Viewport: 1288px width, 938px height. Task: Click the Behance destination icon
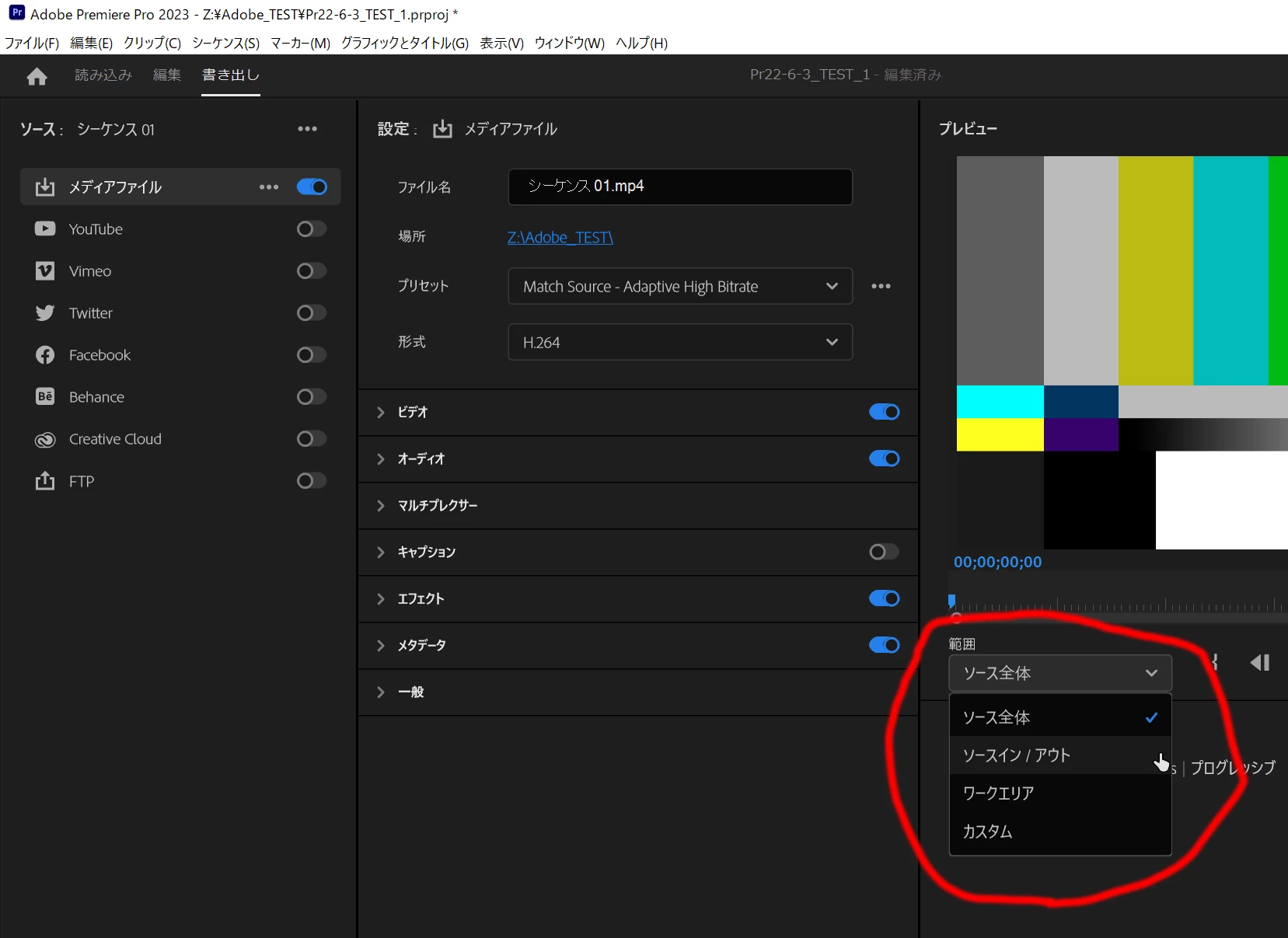[45, 397]
